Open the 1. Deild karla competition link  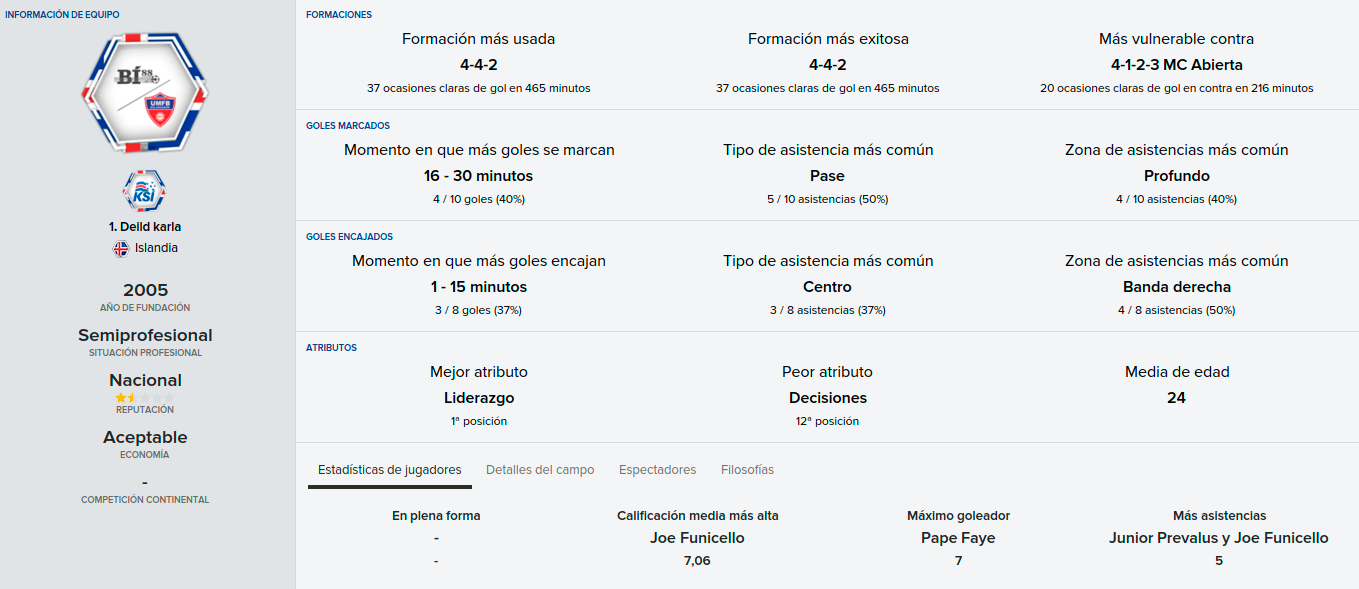(145, 227)
